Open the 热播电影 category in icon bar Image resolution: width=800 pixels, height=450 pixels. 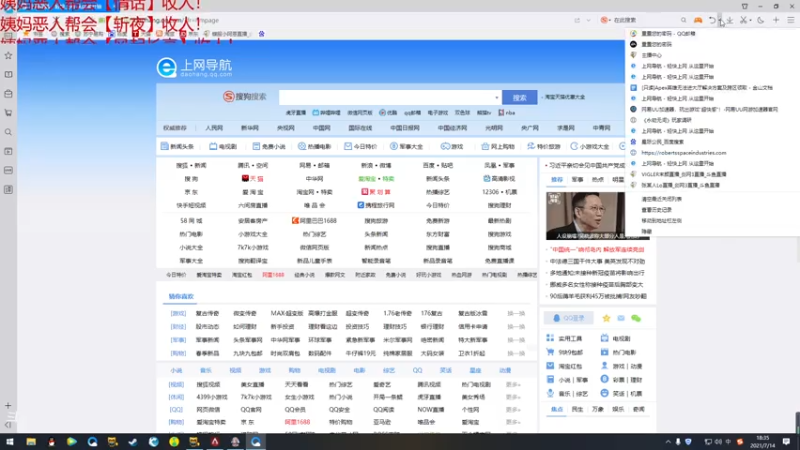tap(314, 146)
